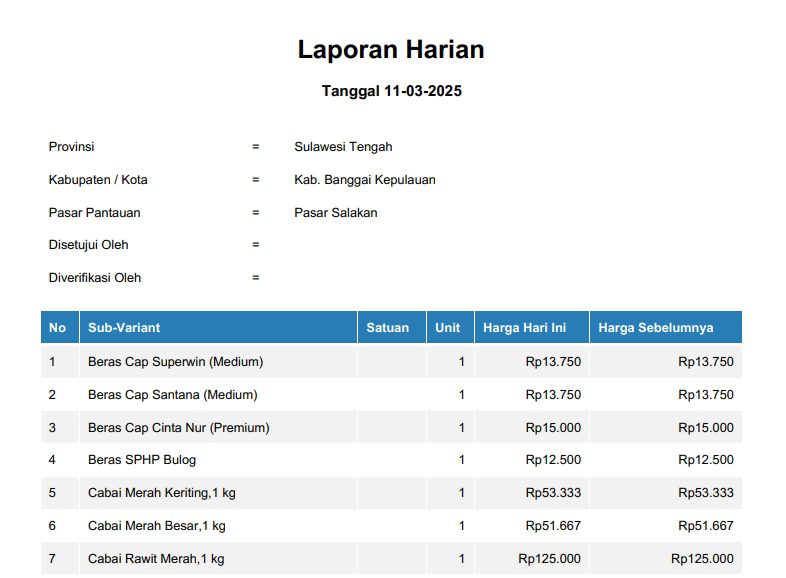Click previous price Rp51.667 for Cabai Besar
Image resolution: width=786 pixels, height=578 pixels.
(706, 526)
